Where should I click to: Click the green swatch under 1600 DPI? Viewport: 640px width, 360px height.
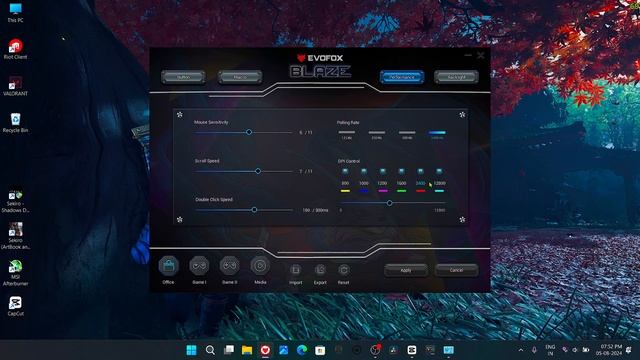402,191
